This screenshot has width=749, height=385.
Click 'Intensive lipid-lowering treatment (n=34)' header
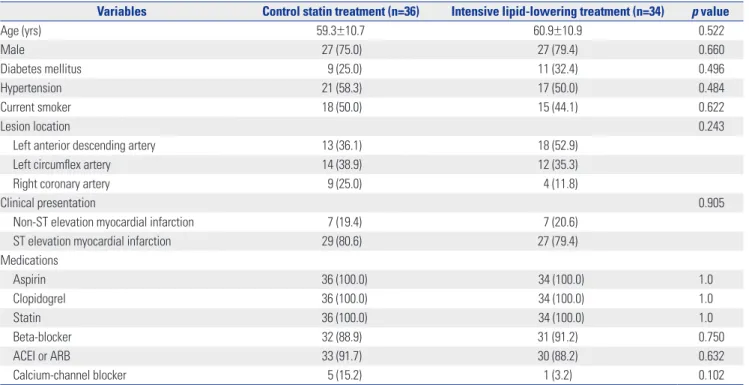coord(557,11)
